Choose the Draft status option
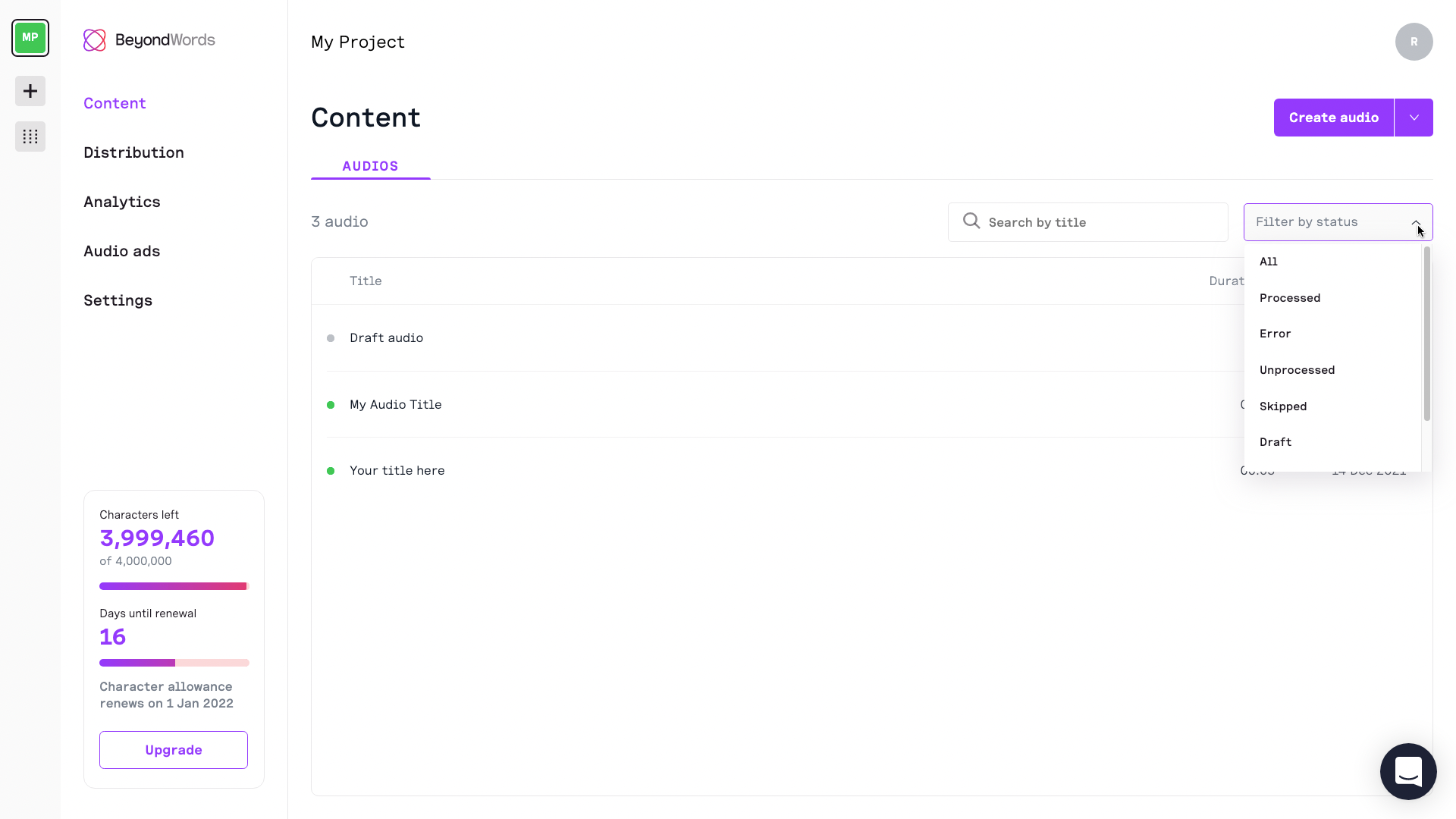This screenshot has height=819, width=1456. (1276, 442)
